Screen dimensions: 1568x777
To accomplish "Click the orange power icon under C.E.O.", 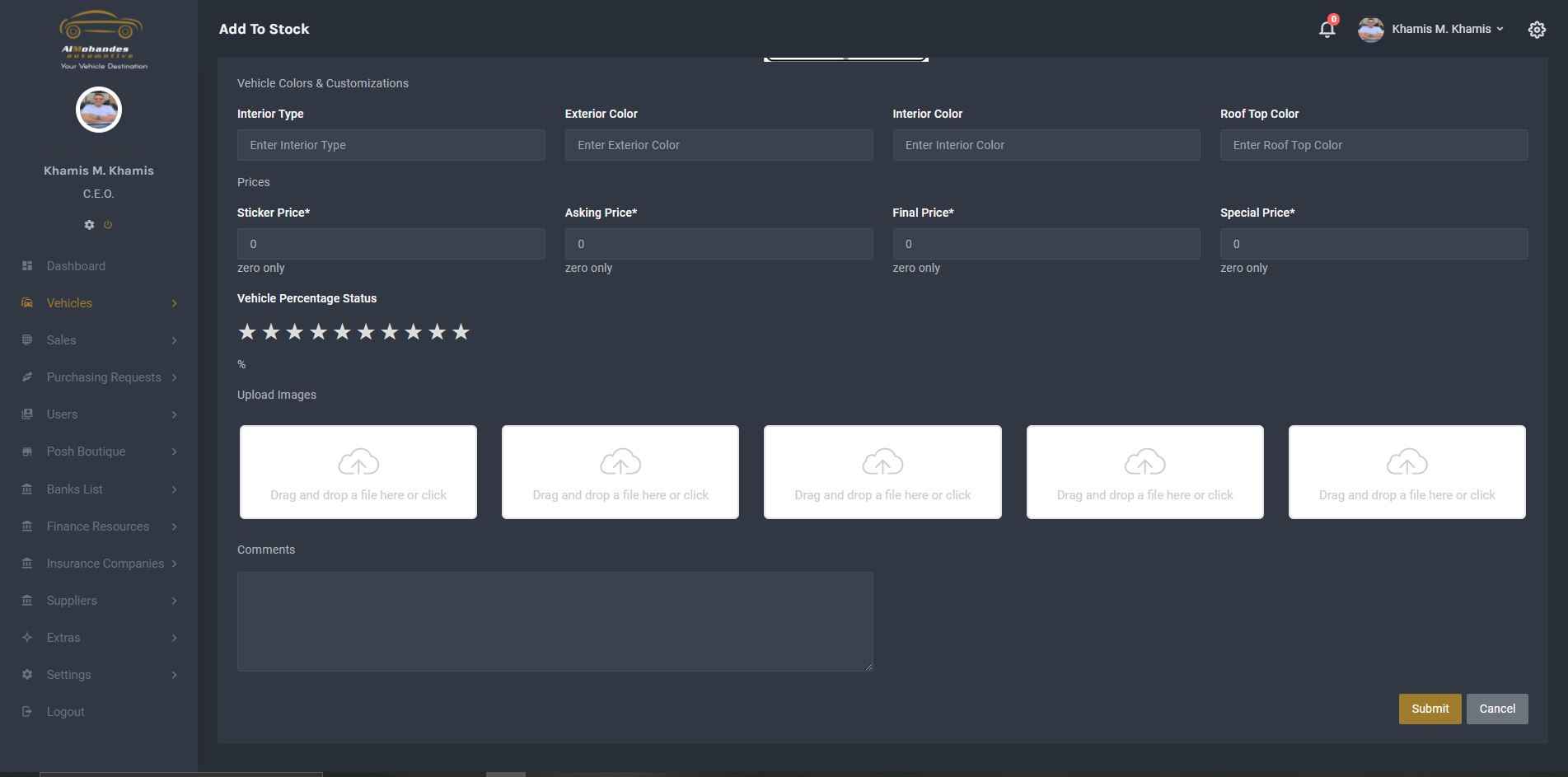I will tap(108, 225).
